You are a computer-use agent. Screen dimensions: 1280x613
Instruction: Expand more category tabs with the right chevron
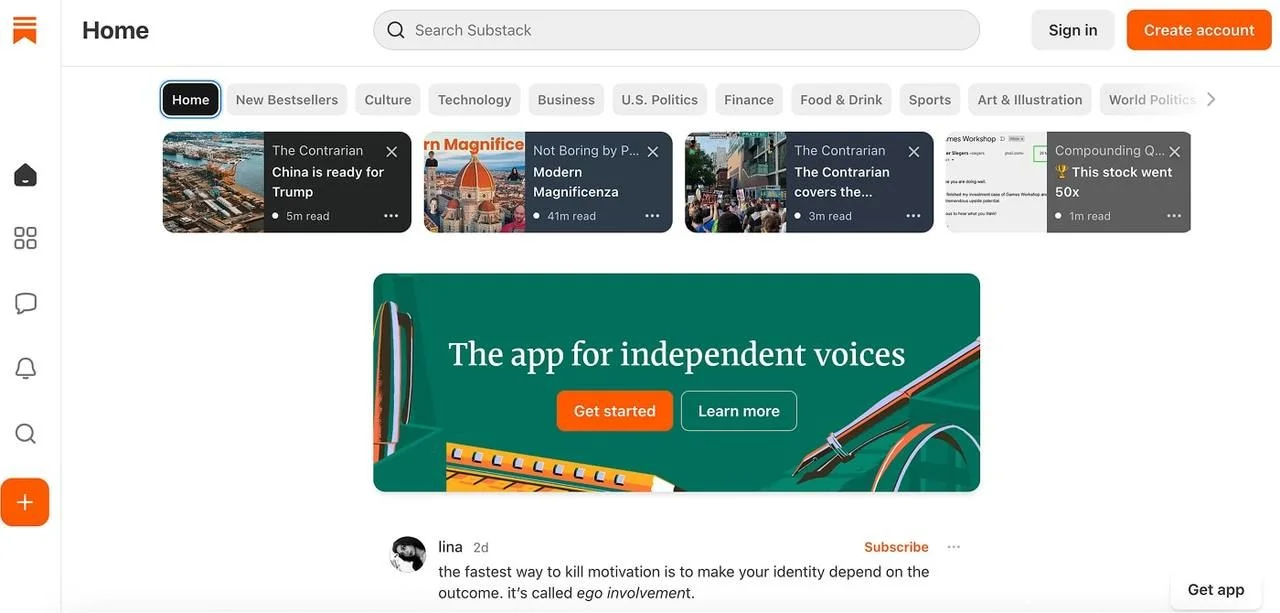point(1211,98)
